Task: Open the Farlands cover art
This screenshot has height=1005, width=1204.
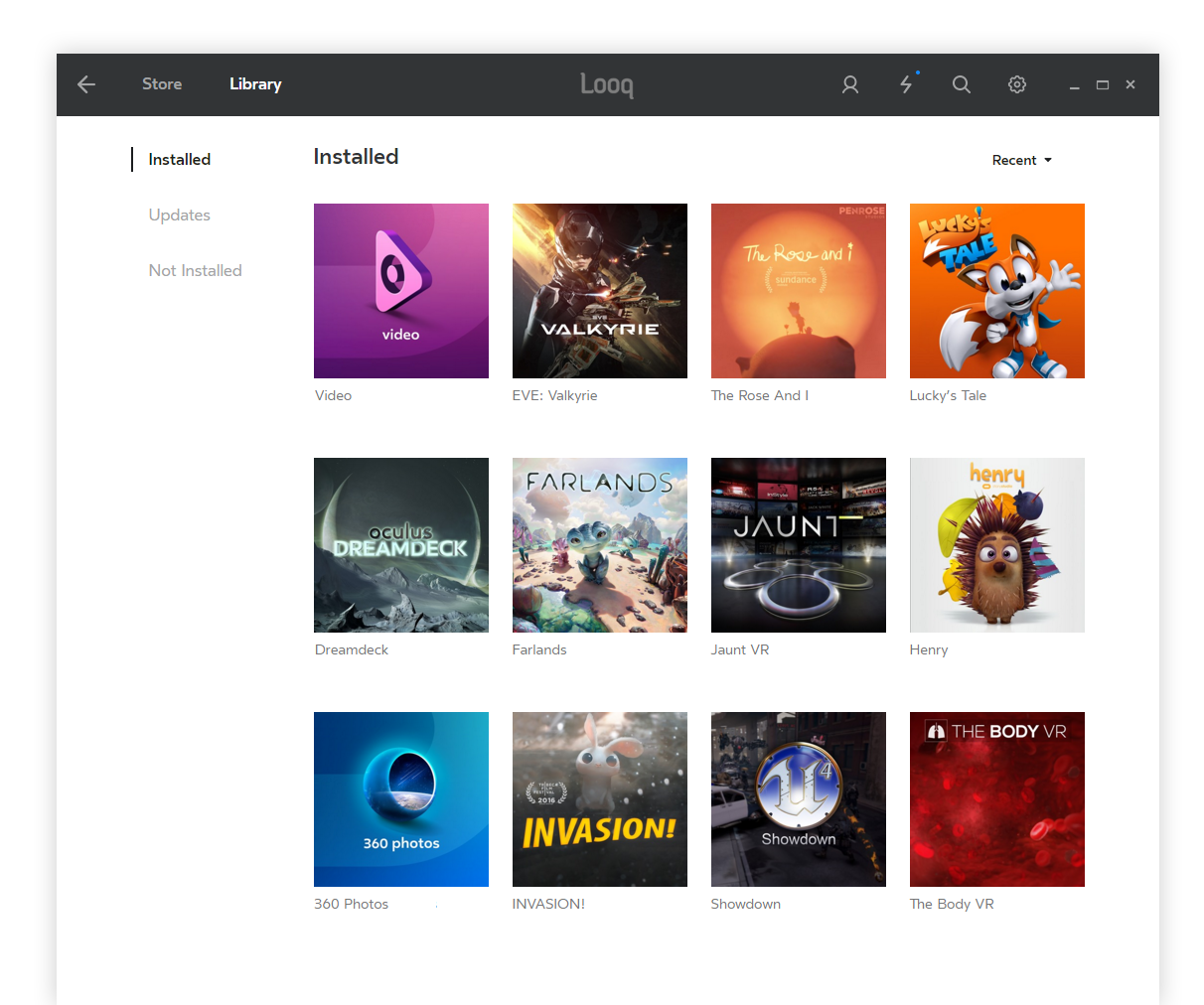Action: tap(600, 545)
